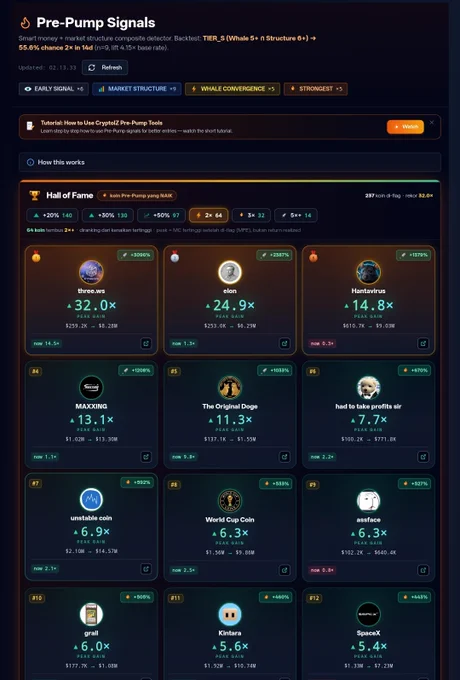Open external link on three.ws card
Image resolution: width=460 pixels, height=680 pixels.
pyautogui.click(x=146, y=343)
